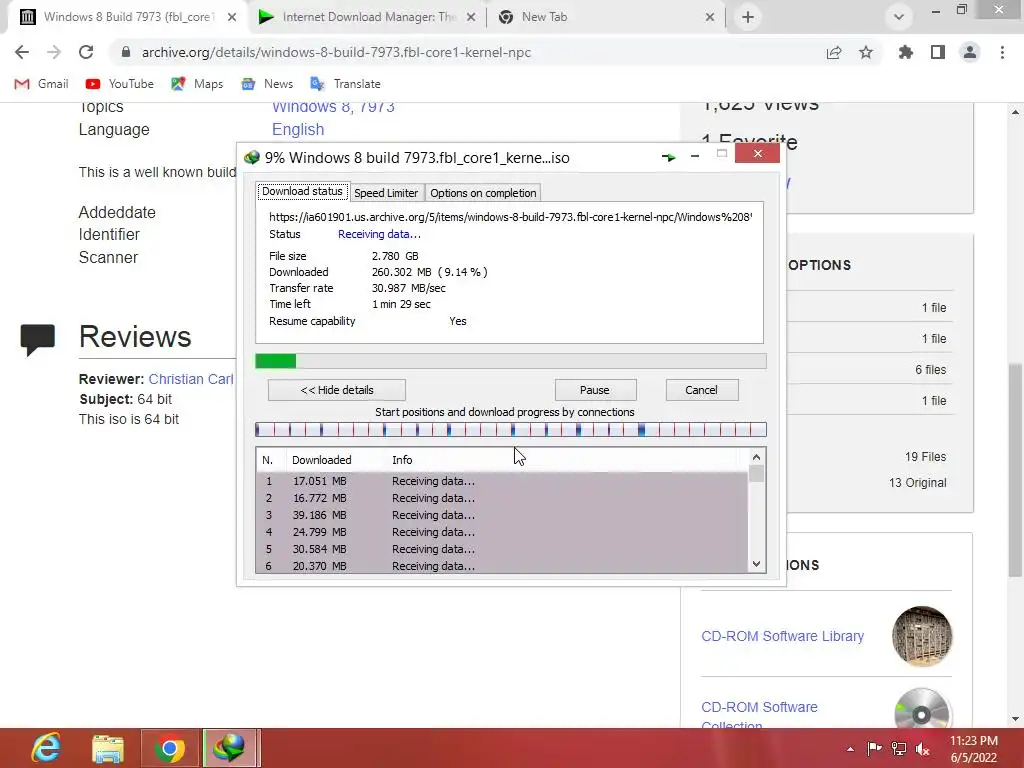1024x768 pixels.
Task: Close the Windows 8 Build 7973 tab
Action: (232, 18)
